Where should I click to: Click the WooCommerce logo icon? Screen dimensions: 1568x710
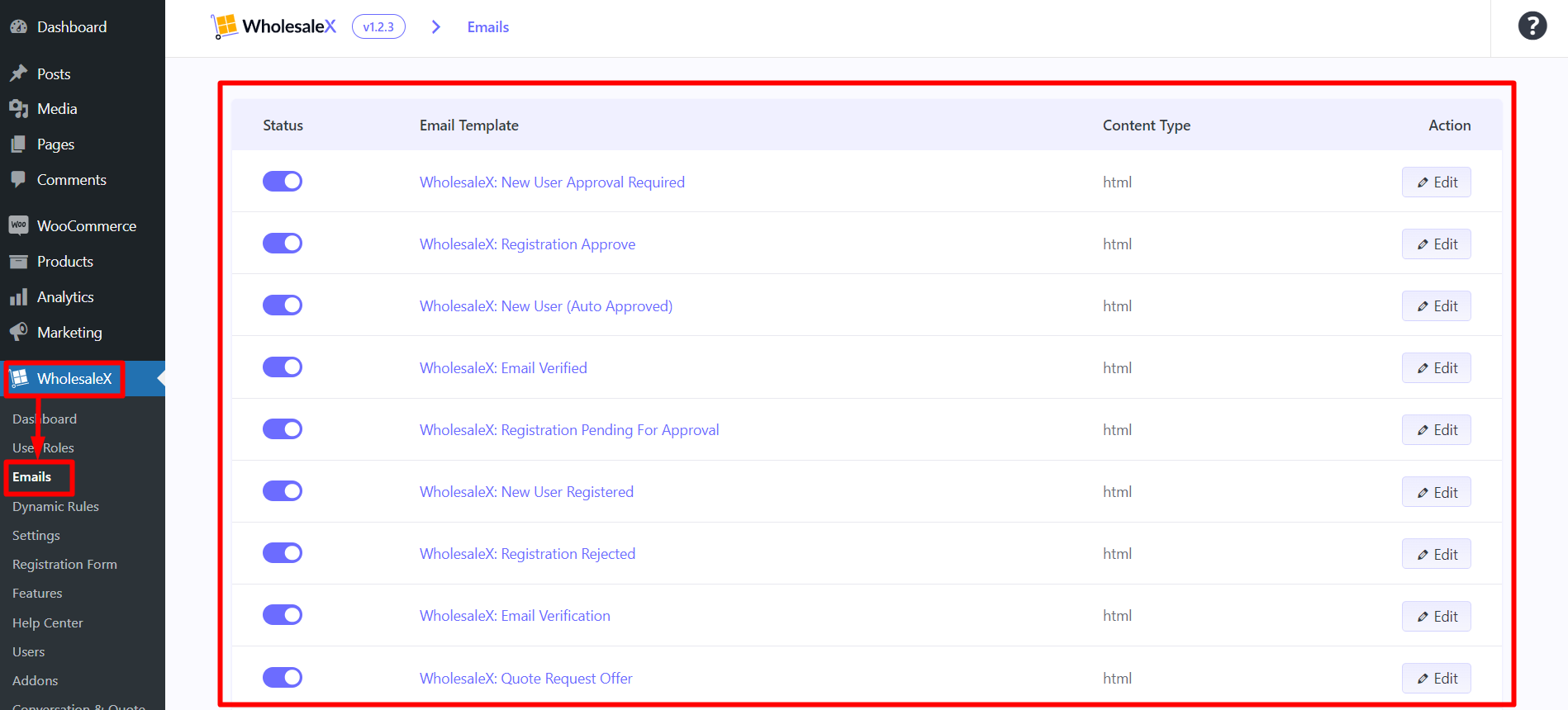pos(18,225)
